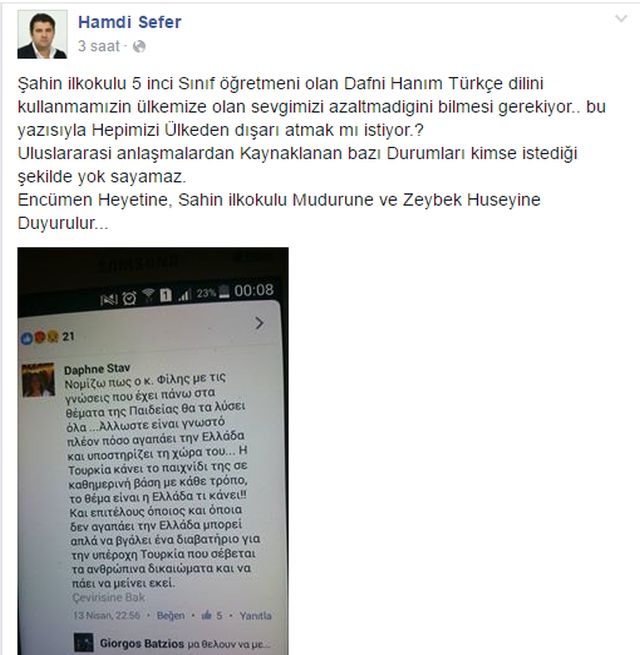Viewport: 640px width, 655px height.
Task: Click 'Çevirisine Bak' translation link
Action: click(109, 598)
